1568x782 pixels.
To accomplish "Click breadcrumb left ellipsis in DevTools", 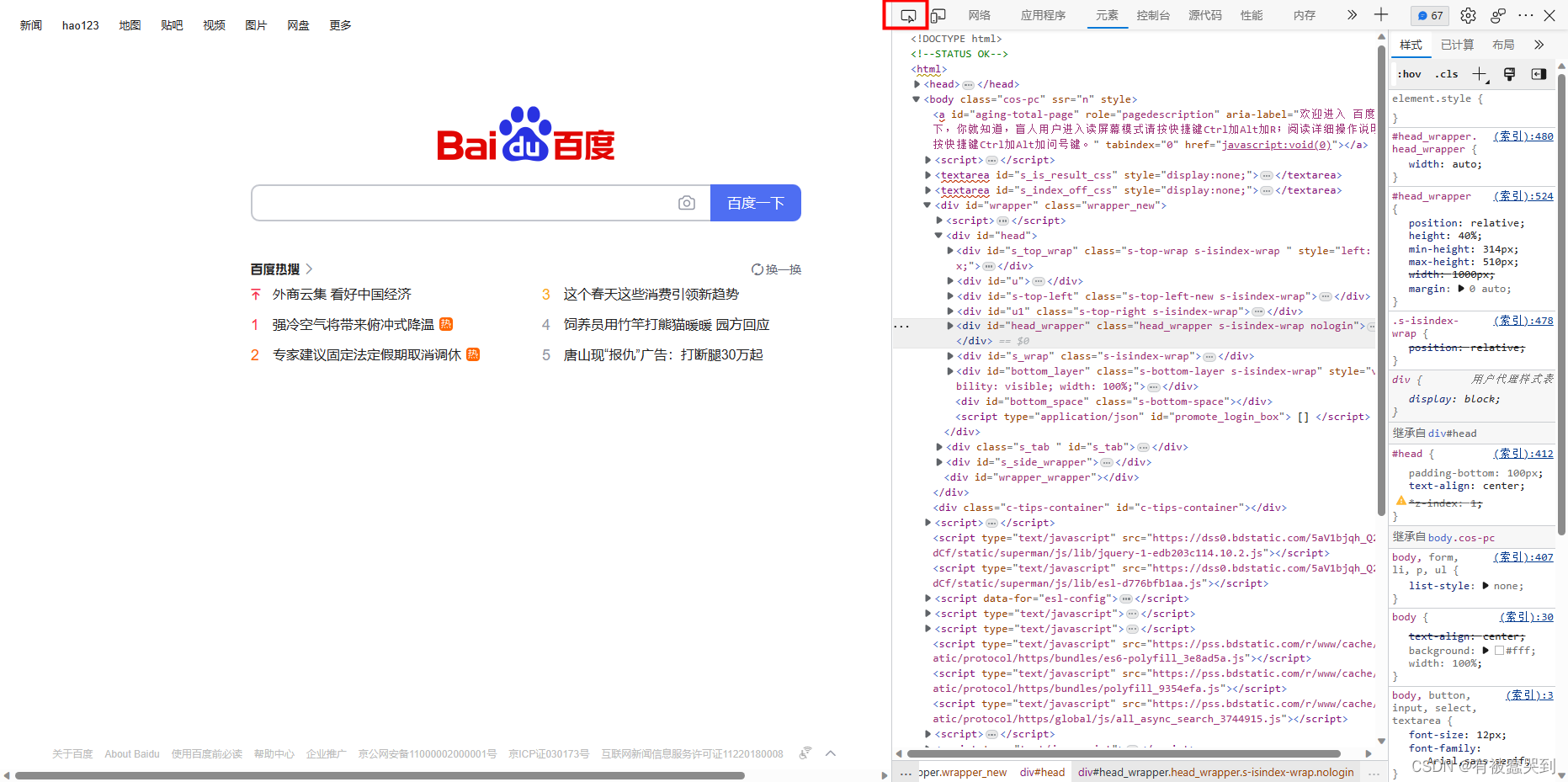I will click(x=906, y=772).
